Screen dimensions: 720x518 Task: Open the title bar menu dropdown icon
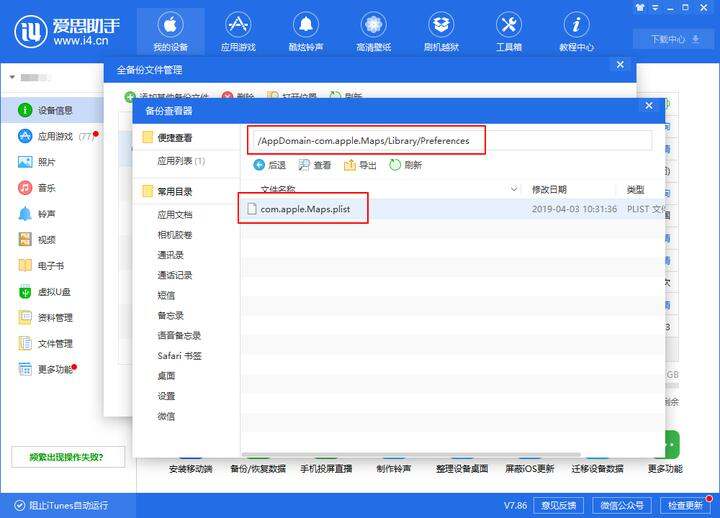(x=655, y=7)
